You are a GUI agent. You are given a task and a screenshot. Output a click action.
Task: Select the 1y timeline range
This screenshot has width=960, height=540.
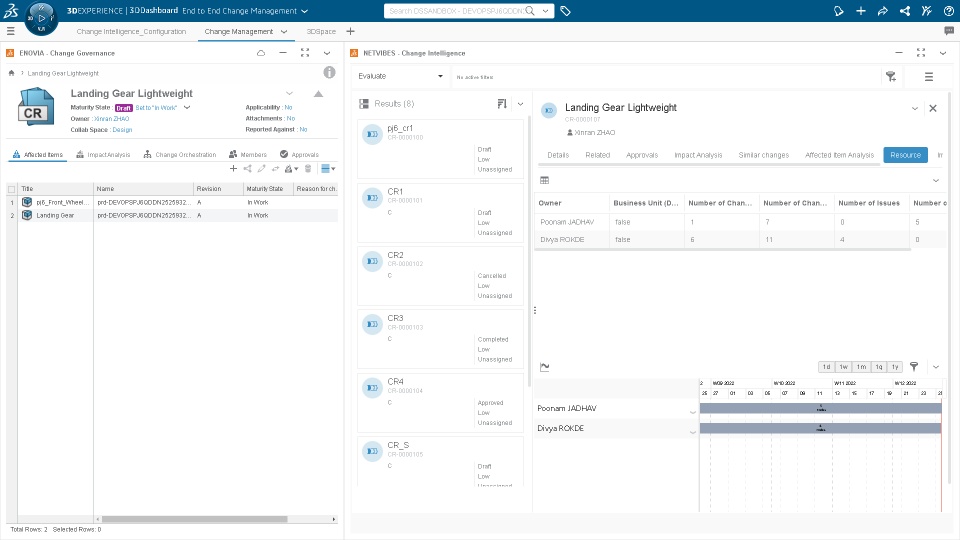point(895,367)
